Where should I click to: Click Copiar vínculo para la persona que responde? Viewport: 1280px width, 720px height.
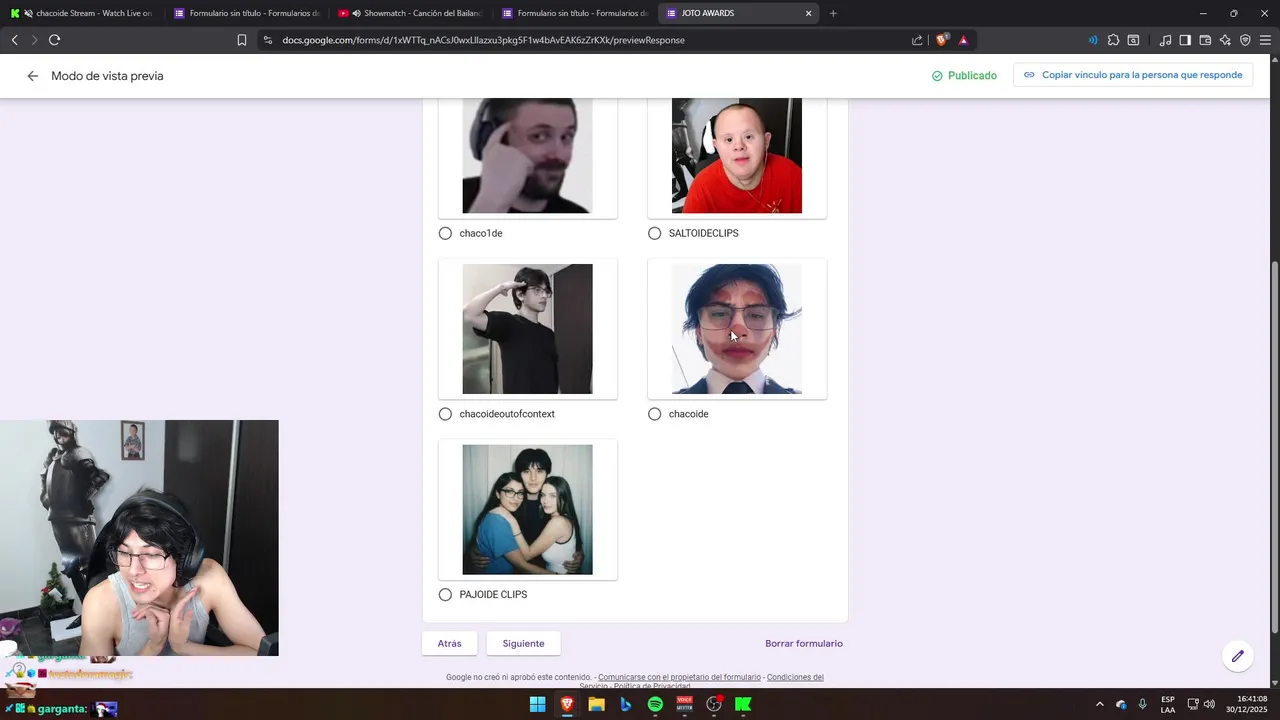point(1133,75)
